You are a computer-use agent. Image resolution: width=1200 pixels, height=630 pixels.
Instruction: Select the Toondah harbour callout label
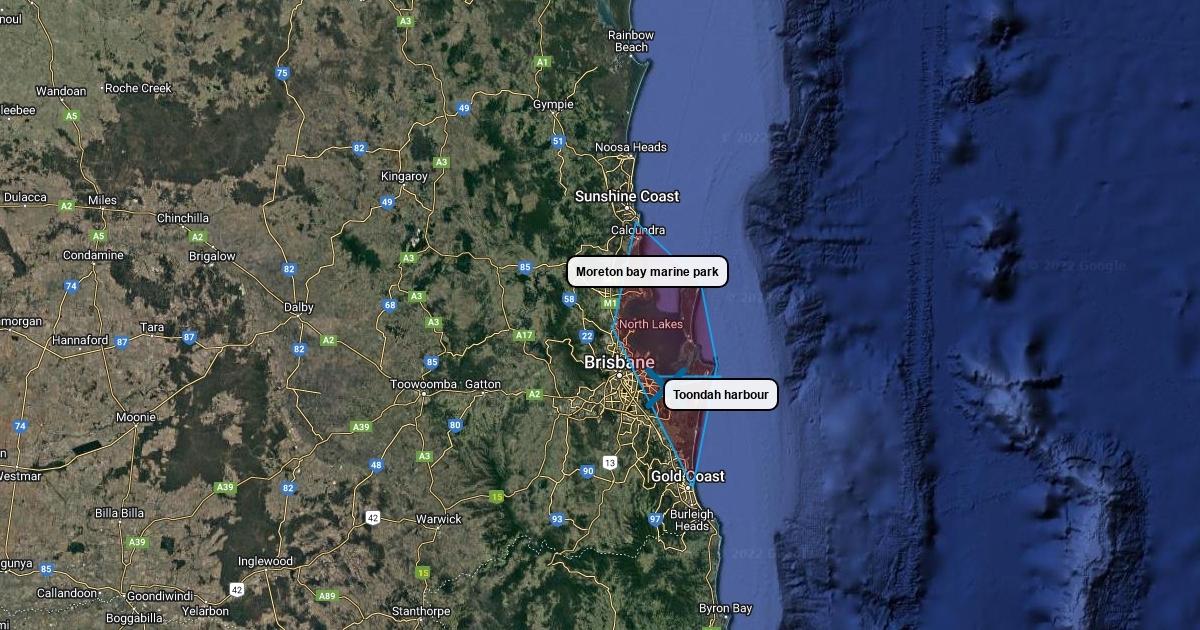(720, 395)
